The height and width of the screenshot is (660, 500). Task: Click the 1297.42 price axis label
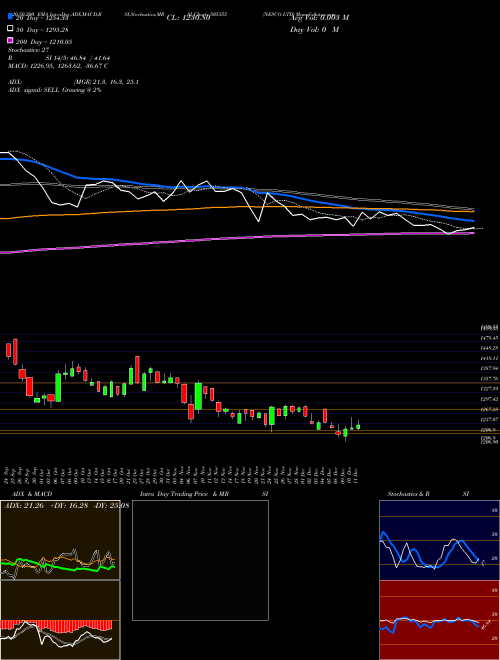(489, 399)
